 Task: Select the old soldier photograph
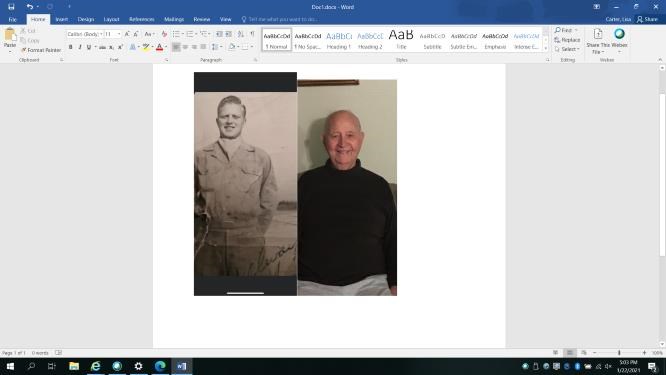point(246,184)
